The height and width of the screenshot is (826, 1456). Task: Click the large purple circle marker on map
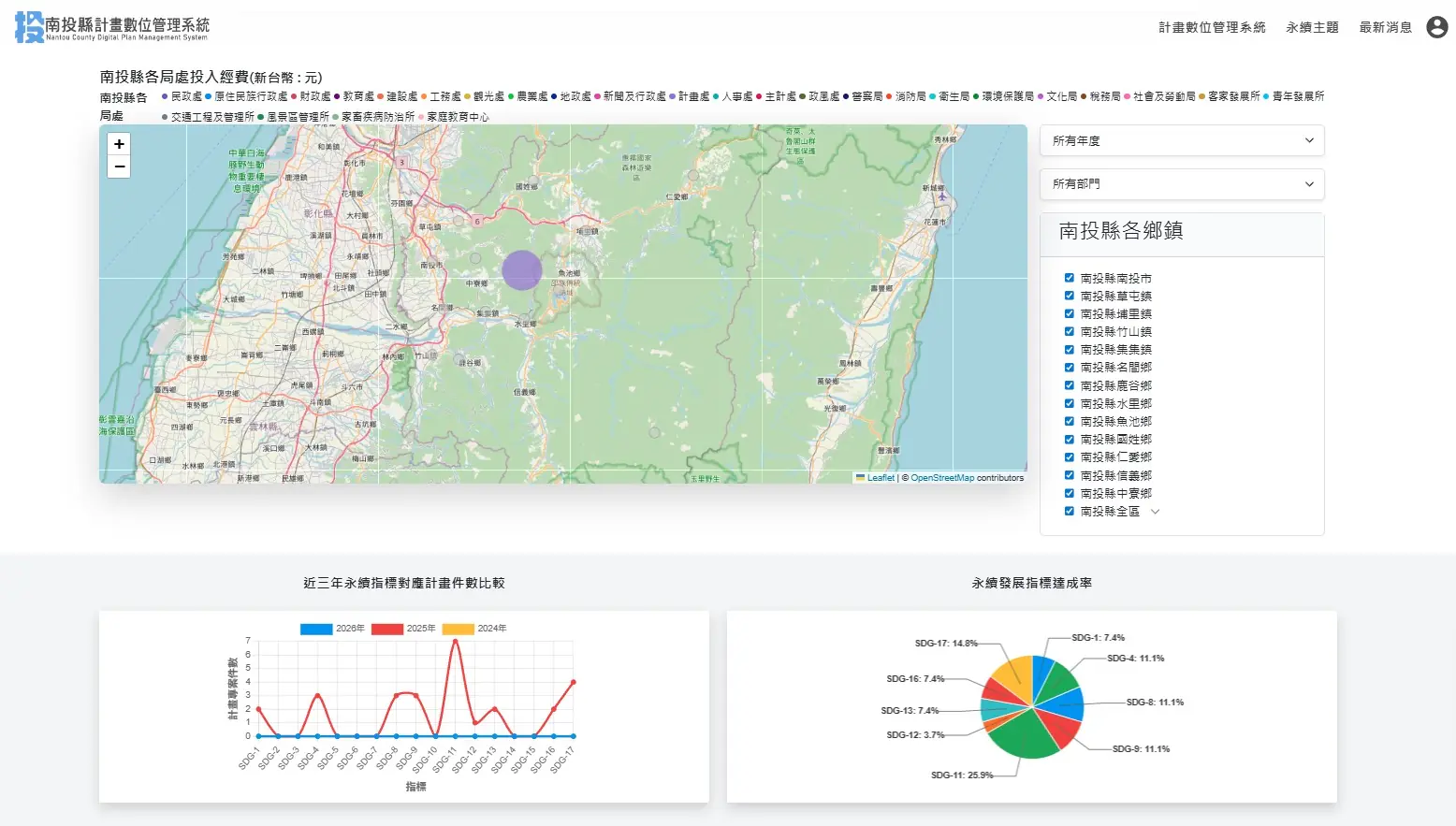pyautogui.click(x=522, y=270)
